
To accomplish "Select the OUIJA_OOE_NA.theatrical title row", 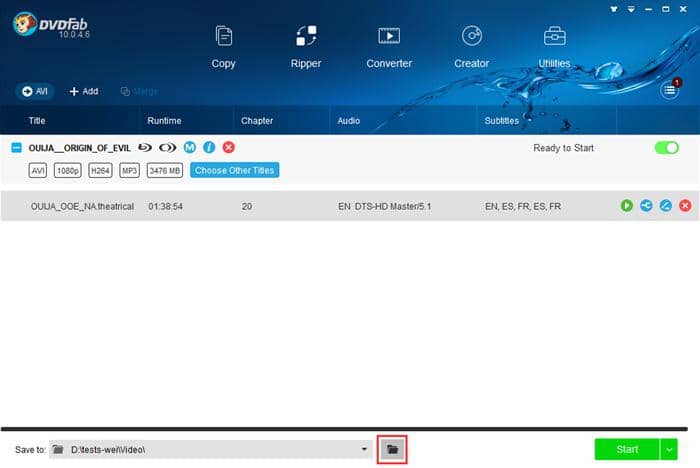I will [x=350, y=206].
